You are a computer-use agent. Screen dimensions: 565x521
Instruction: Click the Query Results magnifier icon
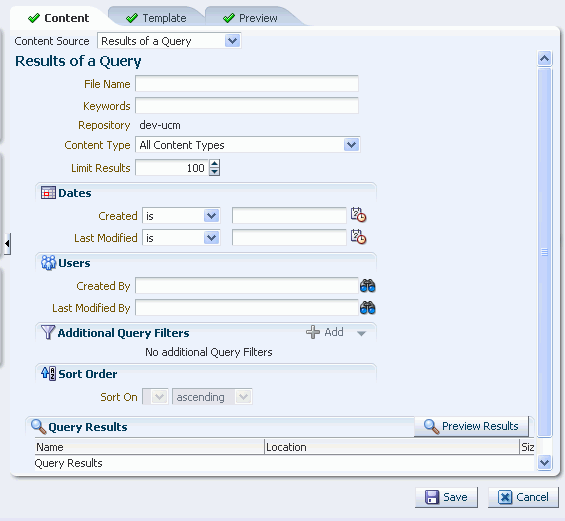(x=39, y=427)
